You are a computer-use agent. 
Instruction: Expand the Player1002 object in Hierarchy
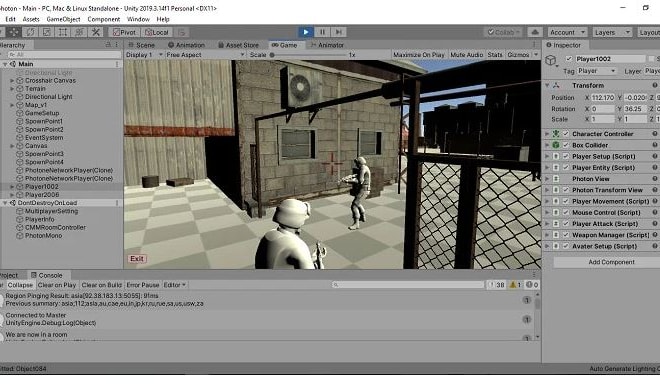coord(12,187)
